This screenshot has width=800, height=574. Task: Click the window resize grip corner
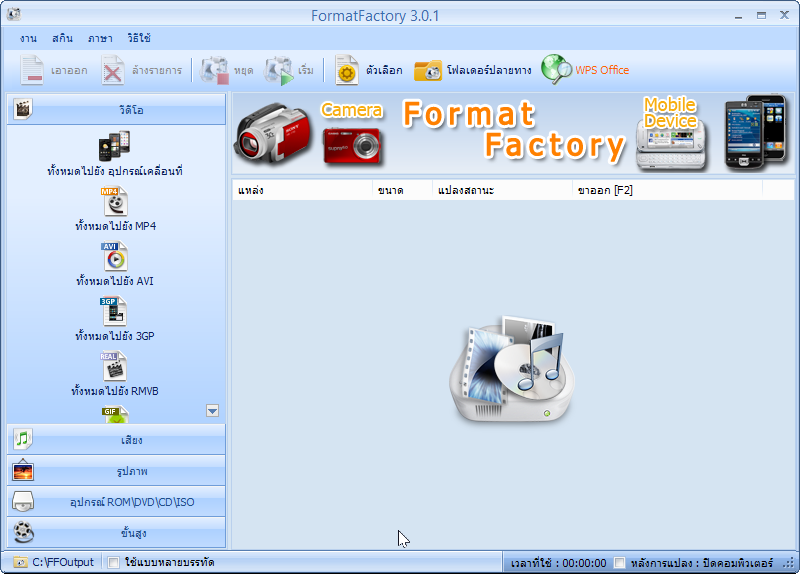790,564
